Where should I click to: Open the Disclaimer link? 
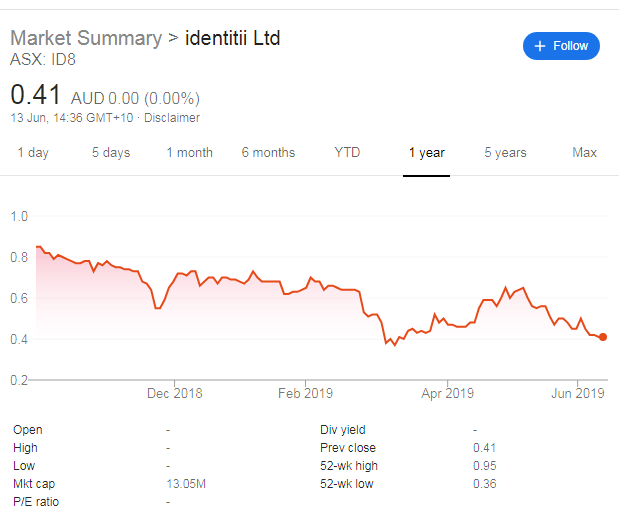(171, 118)
